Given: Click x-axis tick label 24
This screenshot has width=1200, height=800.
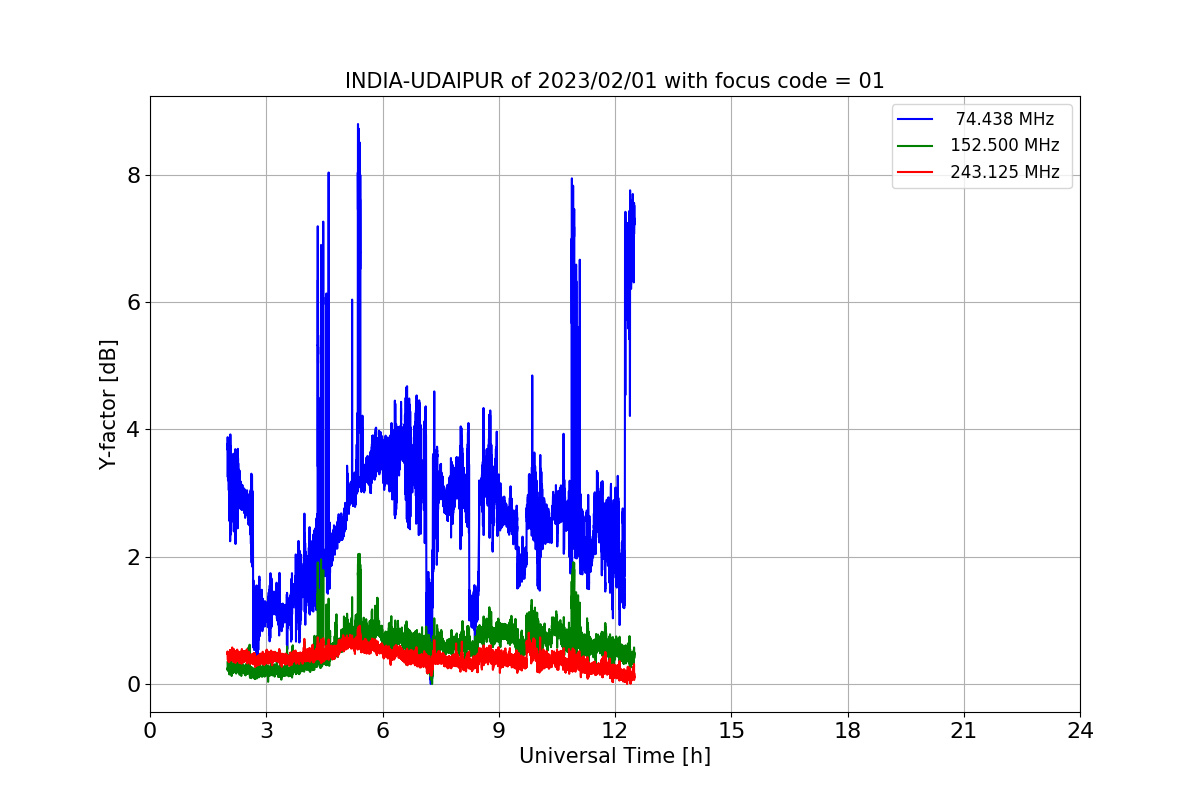Looking at the screenshot, I should point(1080,730).
